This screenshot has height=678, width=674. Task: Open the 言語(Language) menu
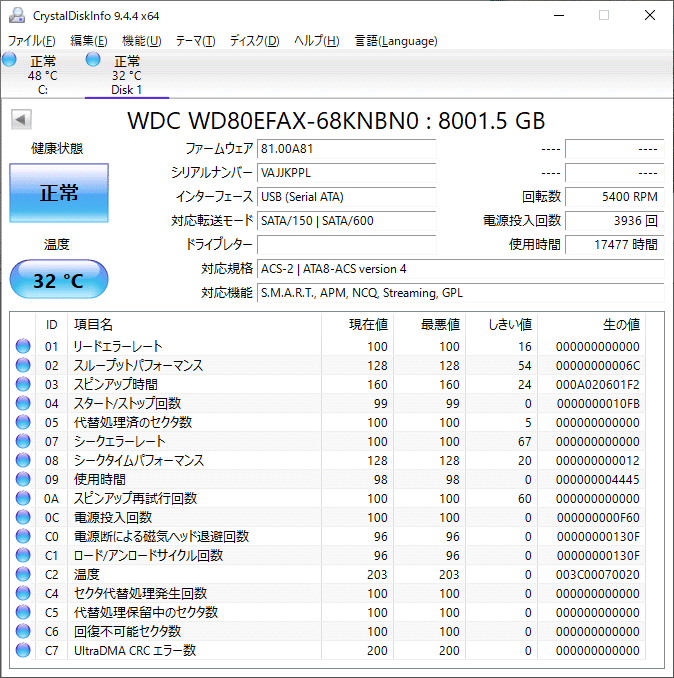396,41
